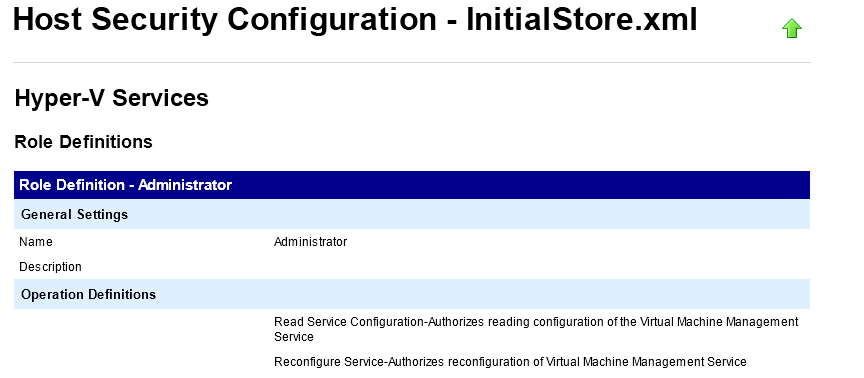Screen dimensions: 864x378
Task: Click the 'Role Definitions' subheading
Action: coord(83,142)
